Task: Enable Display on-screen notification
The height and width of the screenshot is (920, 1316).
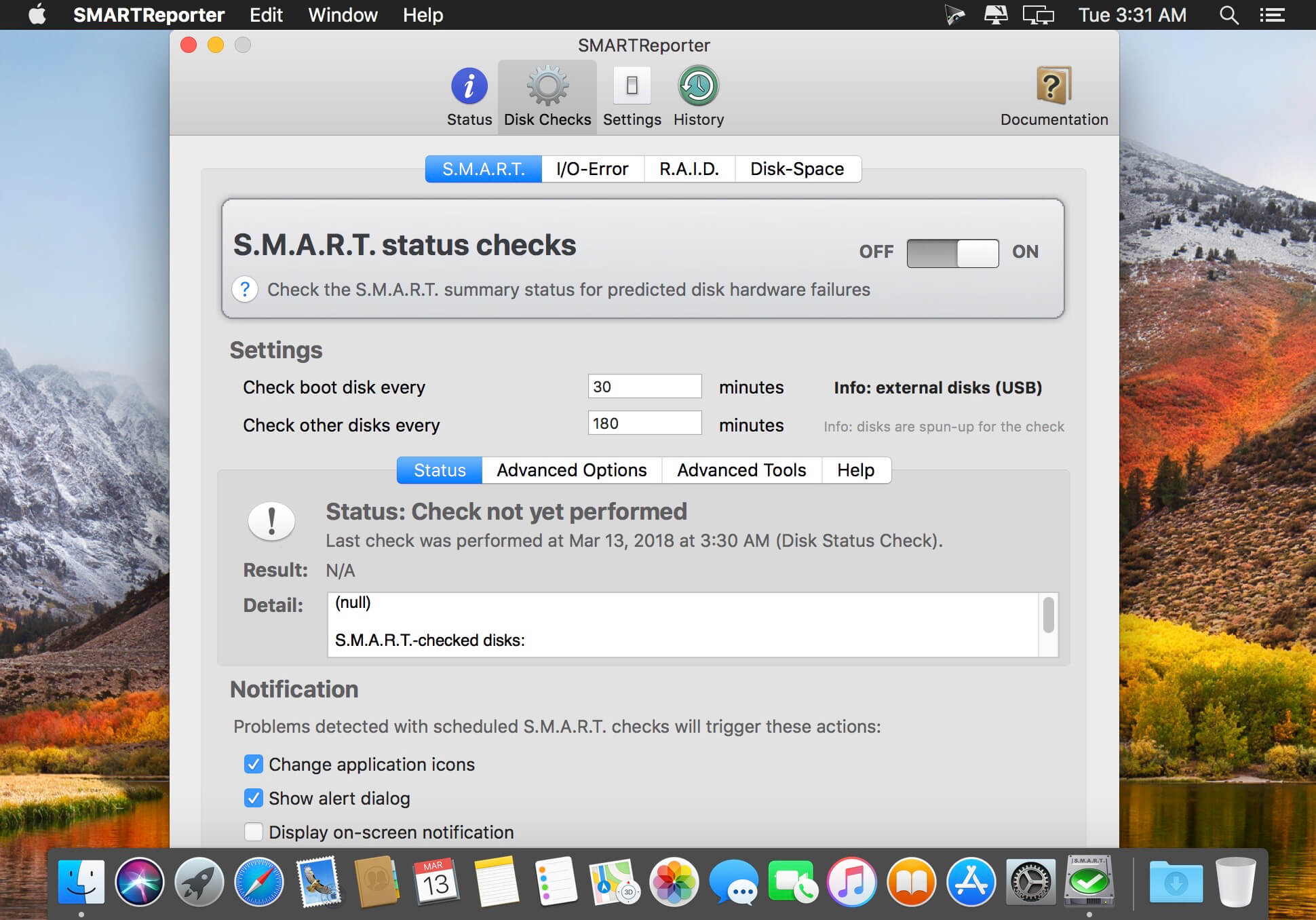Action: [x=253, y=832]
